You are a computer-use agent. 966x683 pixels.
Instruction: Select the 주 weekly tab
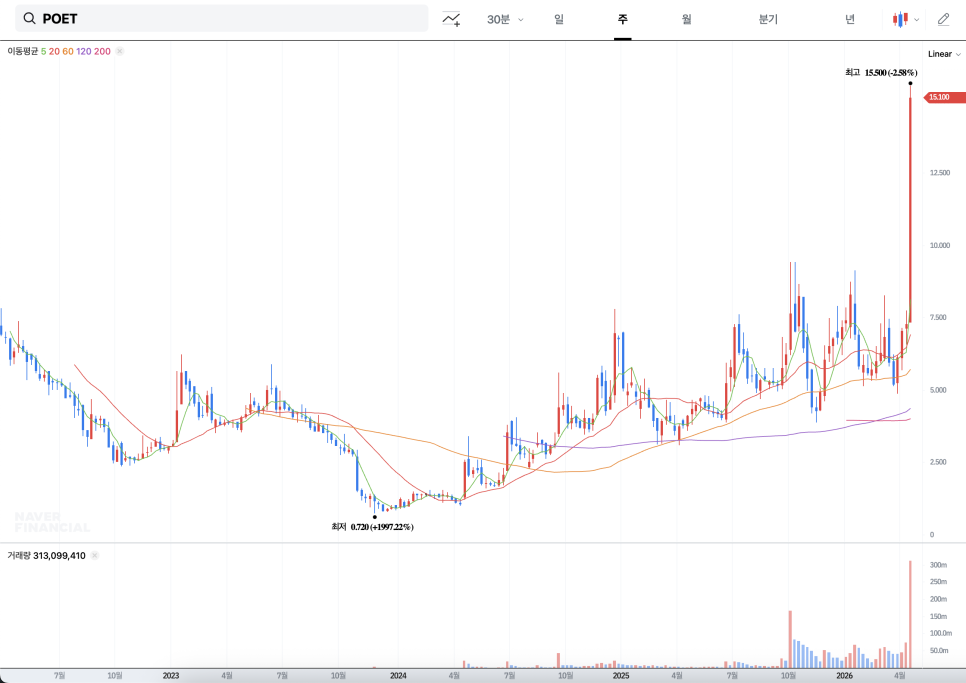(622, 19)
